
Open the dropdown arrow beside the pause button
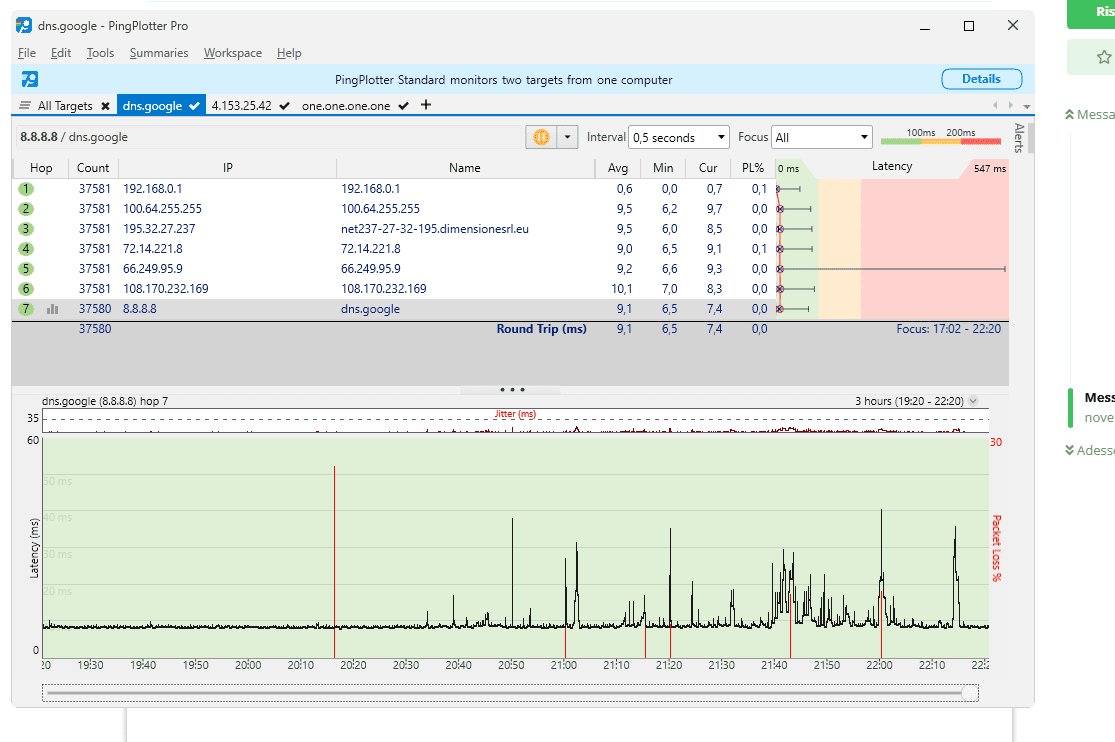568,137
